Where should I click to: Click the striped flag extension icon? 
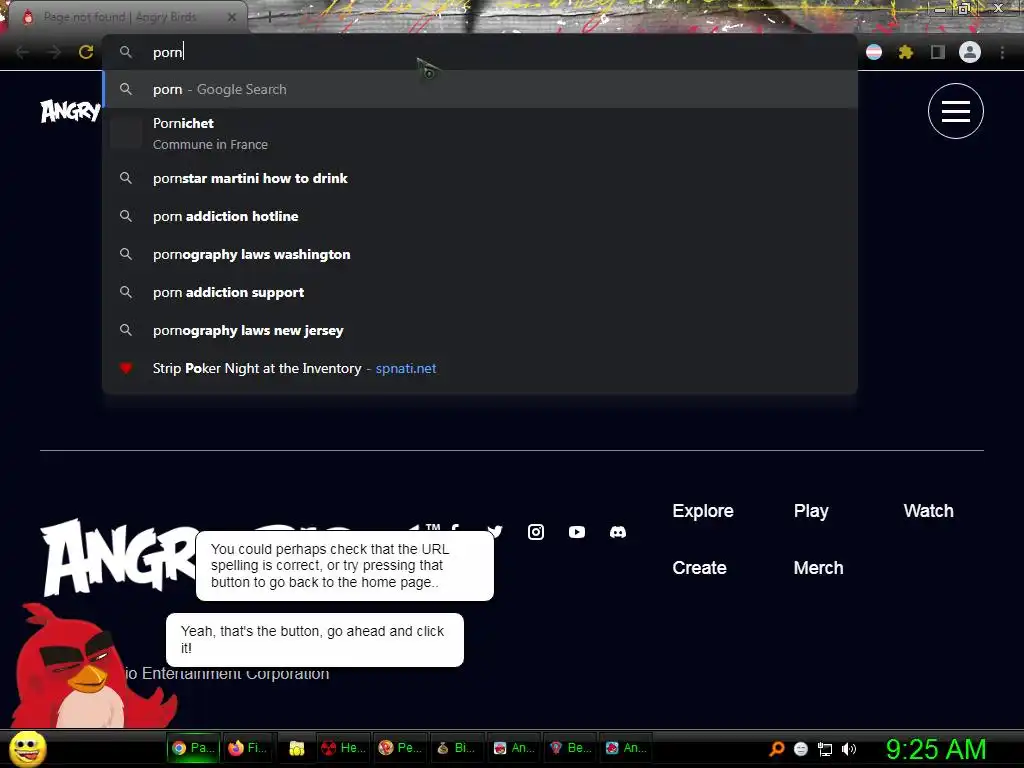tap(874, 52)
